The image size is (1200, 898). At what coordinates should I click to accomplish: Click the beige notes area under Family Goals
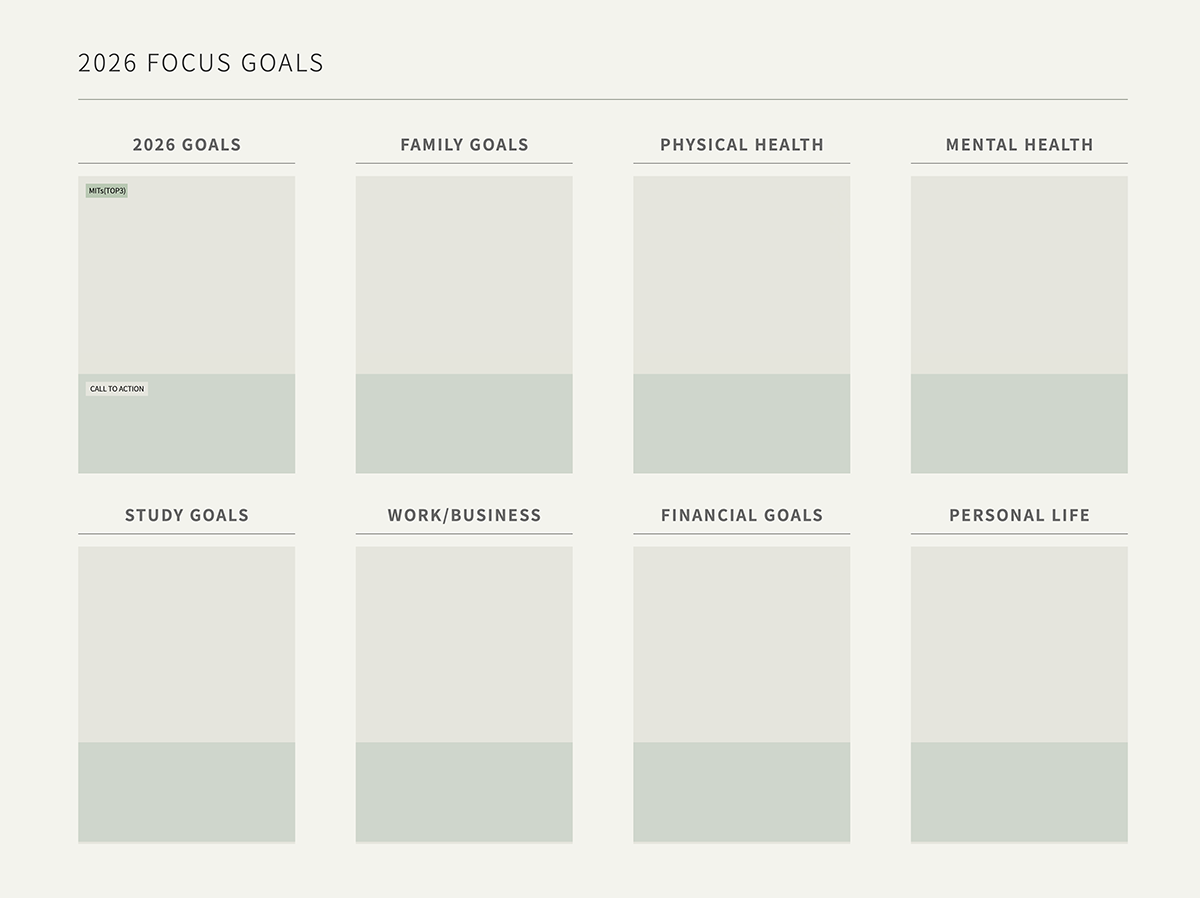point(464,275)
